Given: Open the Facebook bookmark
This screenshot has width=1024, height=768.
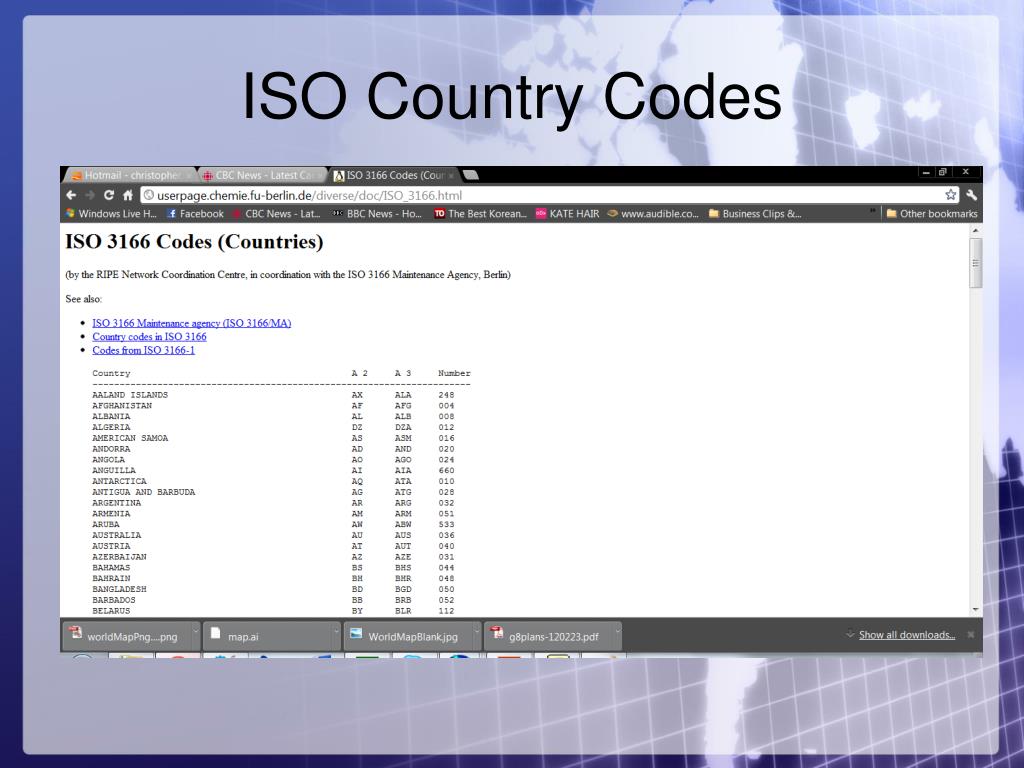Looking at the screenshot, I should [x=195, y=214].
